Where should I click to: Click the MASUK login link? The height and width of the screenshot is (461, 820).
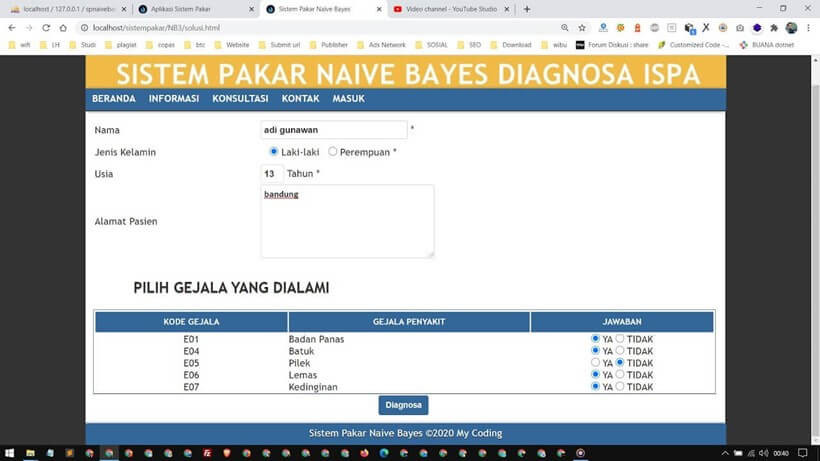[348, 99]
